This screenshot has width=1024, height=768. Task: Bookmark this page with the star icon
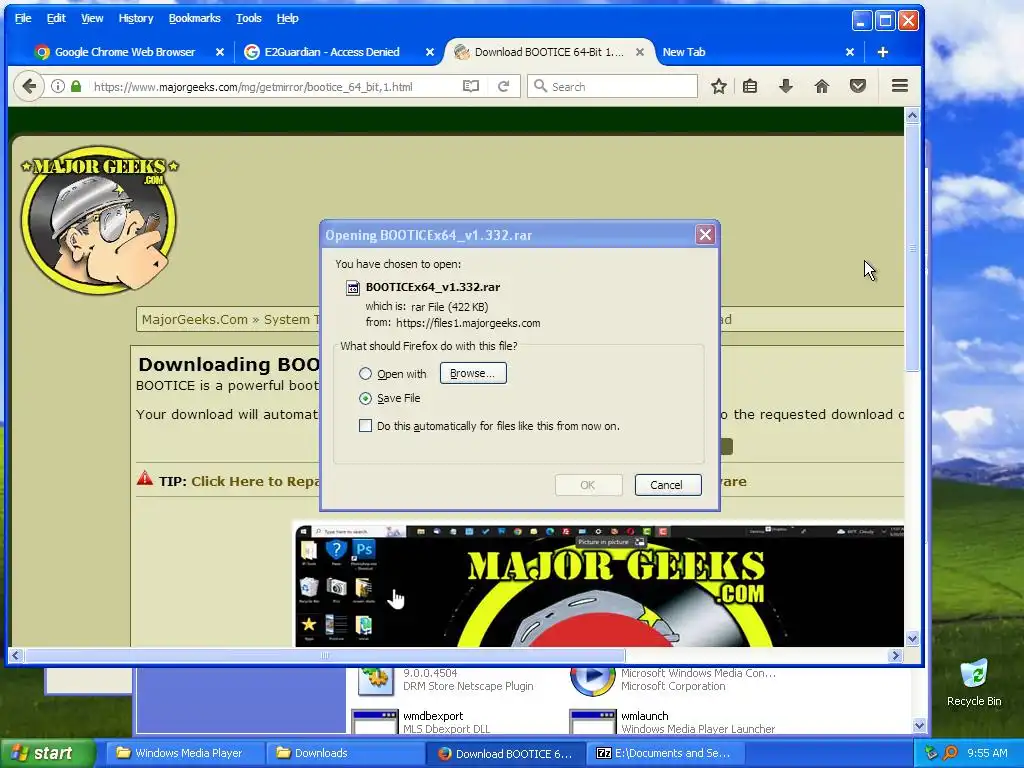719,86
